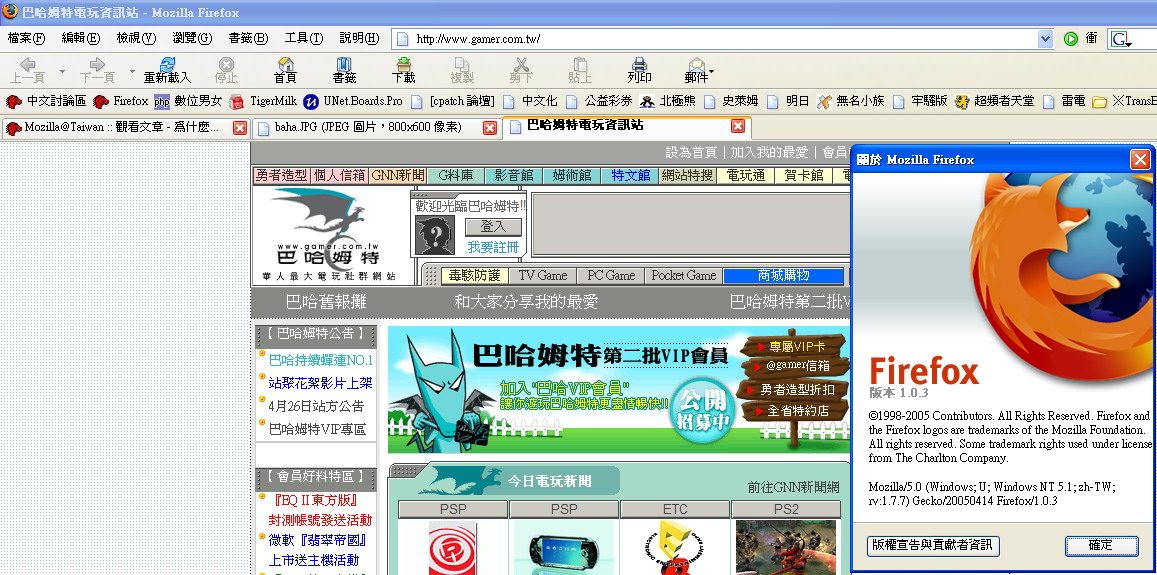
Task: Open the 北極熊 bookmark in bookmarks toolbar
Action: [675, 101]
